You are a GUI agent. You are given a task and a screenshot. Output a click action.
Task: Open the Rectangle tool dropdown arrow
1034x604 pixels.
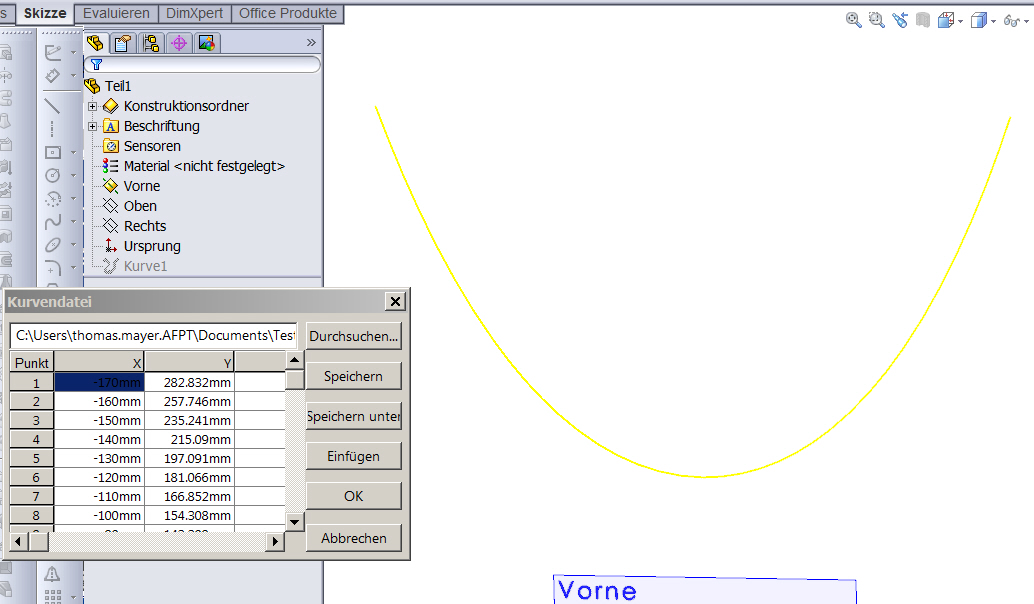[73, 152]
